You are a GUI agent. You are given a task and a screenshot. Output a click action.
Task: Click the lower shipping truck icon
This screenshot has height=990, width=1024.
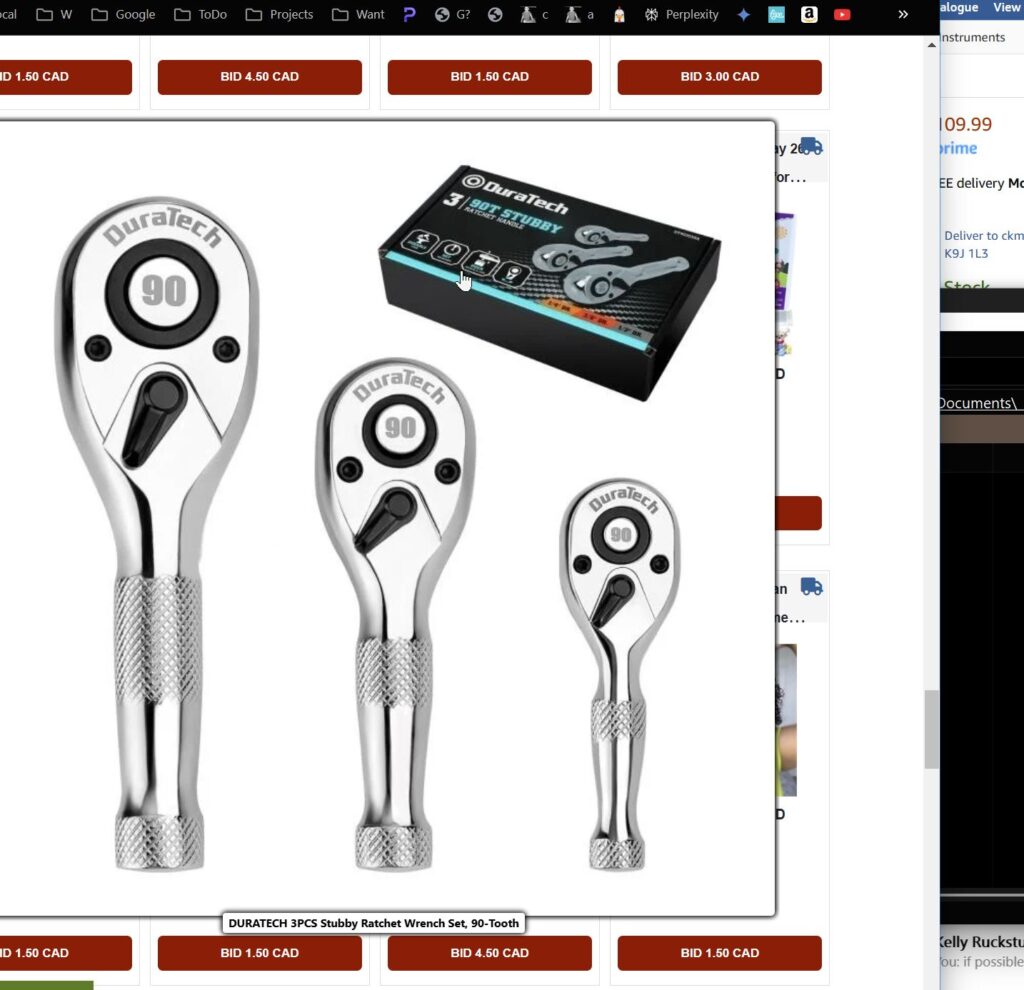pyautogui.click(x=811, y=587)
